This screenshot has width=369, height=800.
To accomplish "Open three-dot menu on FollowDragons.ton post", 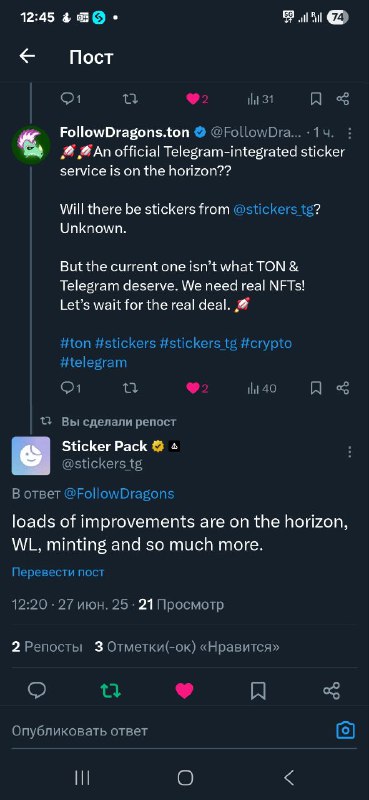I will pyautogui.click(x=350, y=133).
